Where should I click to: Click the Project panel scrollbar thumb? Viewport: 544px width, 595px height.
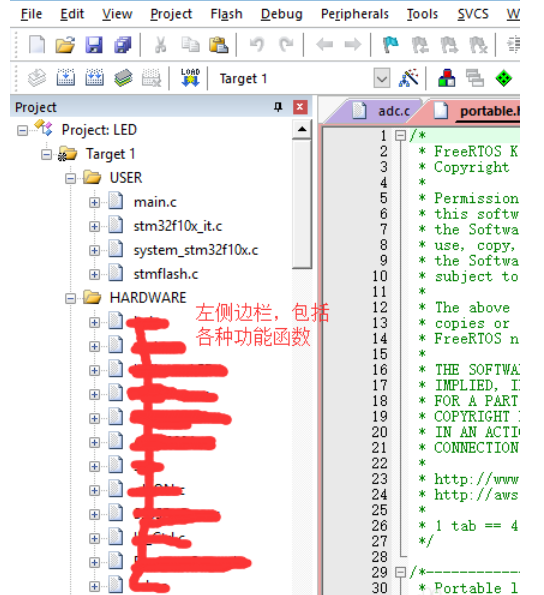[302, 204]
